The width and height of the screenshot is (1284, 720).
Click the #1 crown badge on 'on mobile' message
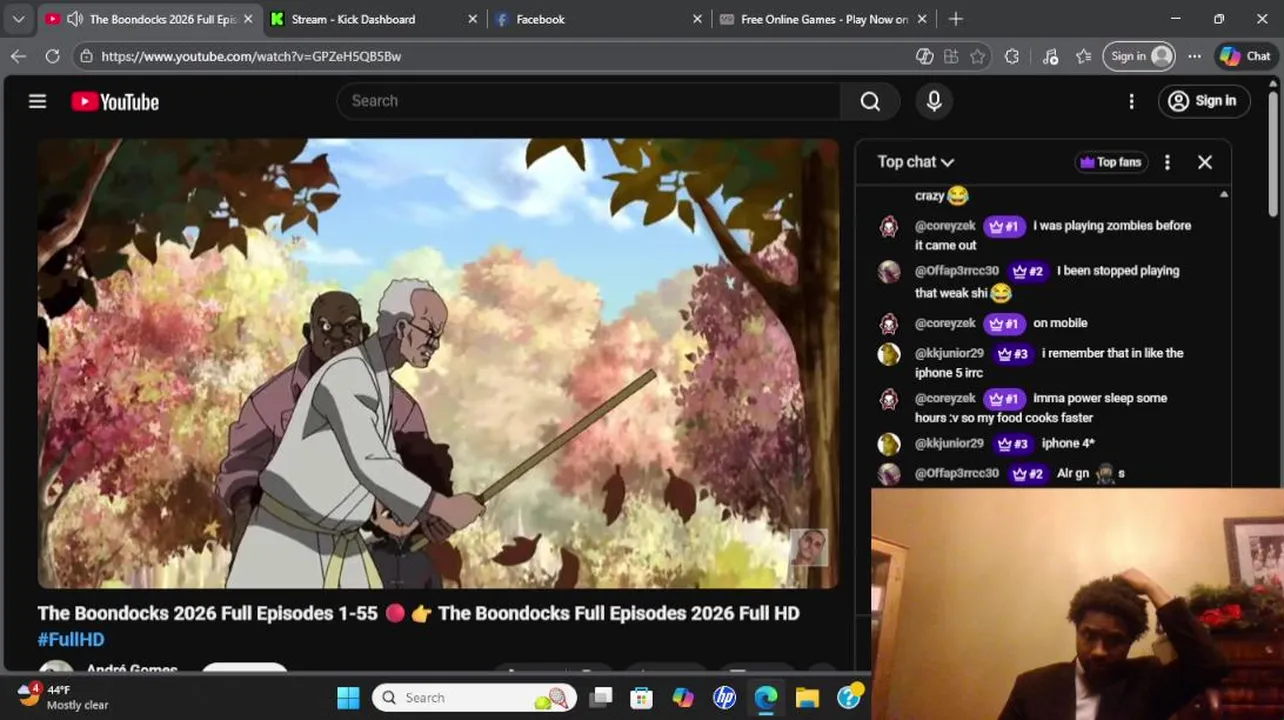coord(1003,323)
